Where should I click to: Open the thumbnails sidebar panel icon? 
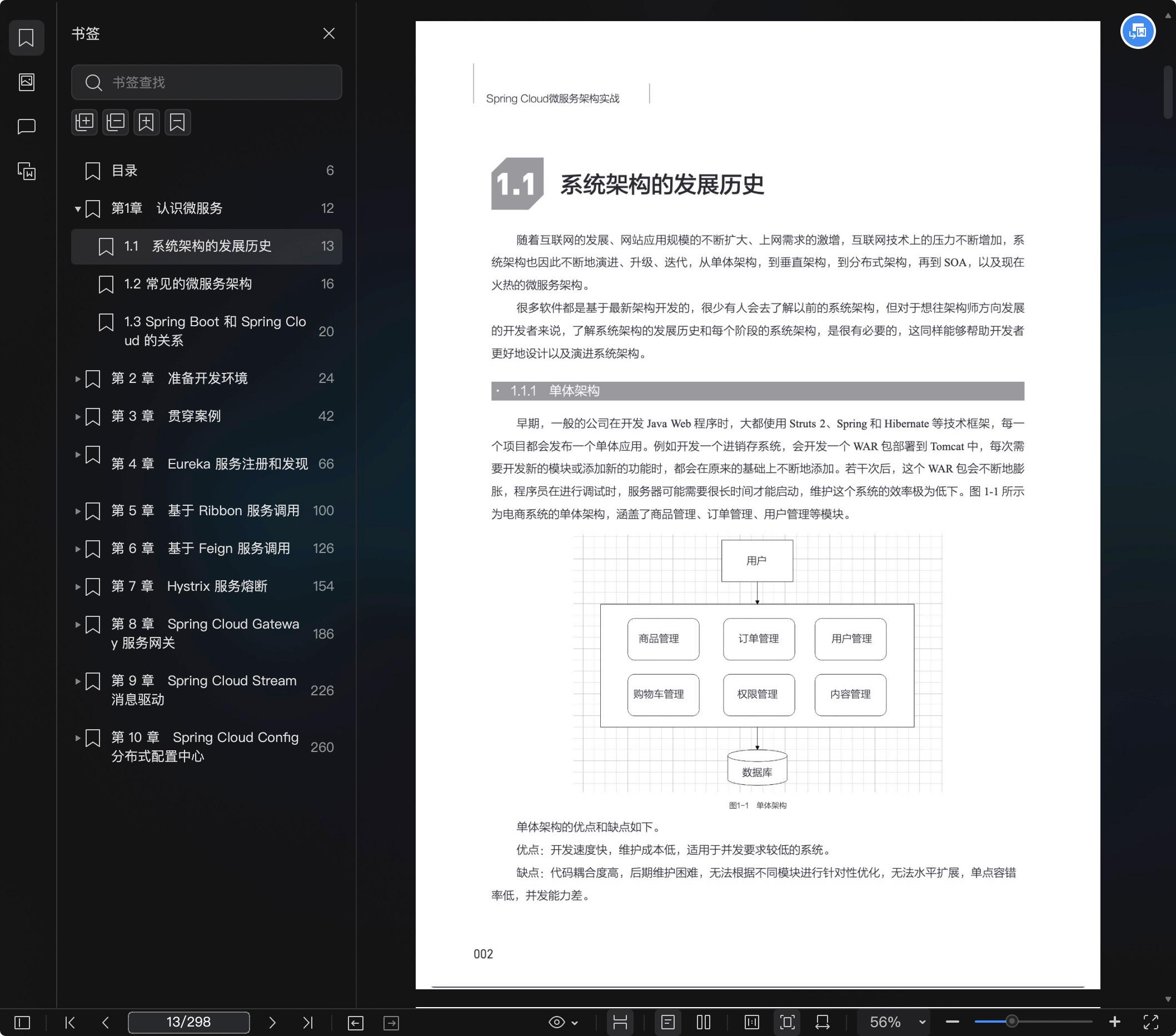click(27, 82)
